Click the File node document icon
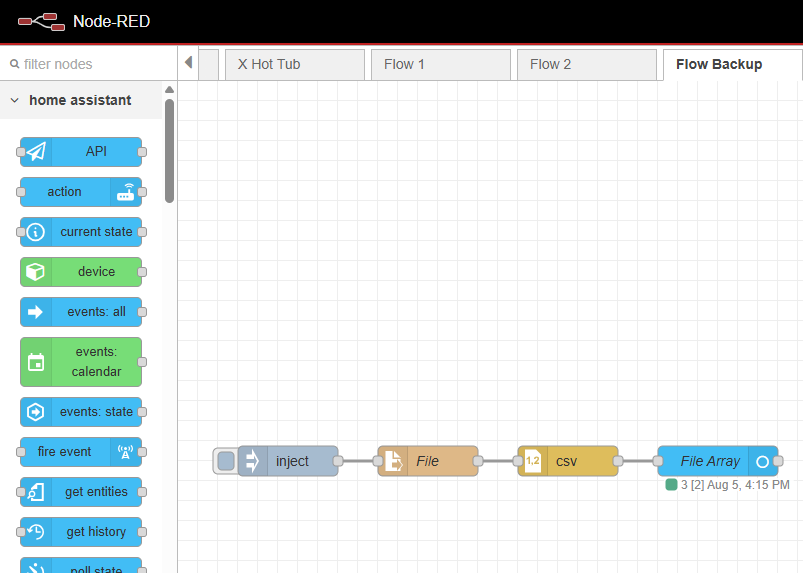The height and width of the screenshot is (573, 803). [x=393, y=461]
